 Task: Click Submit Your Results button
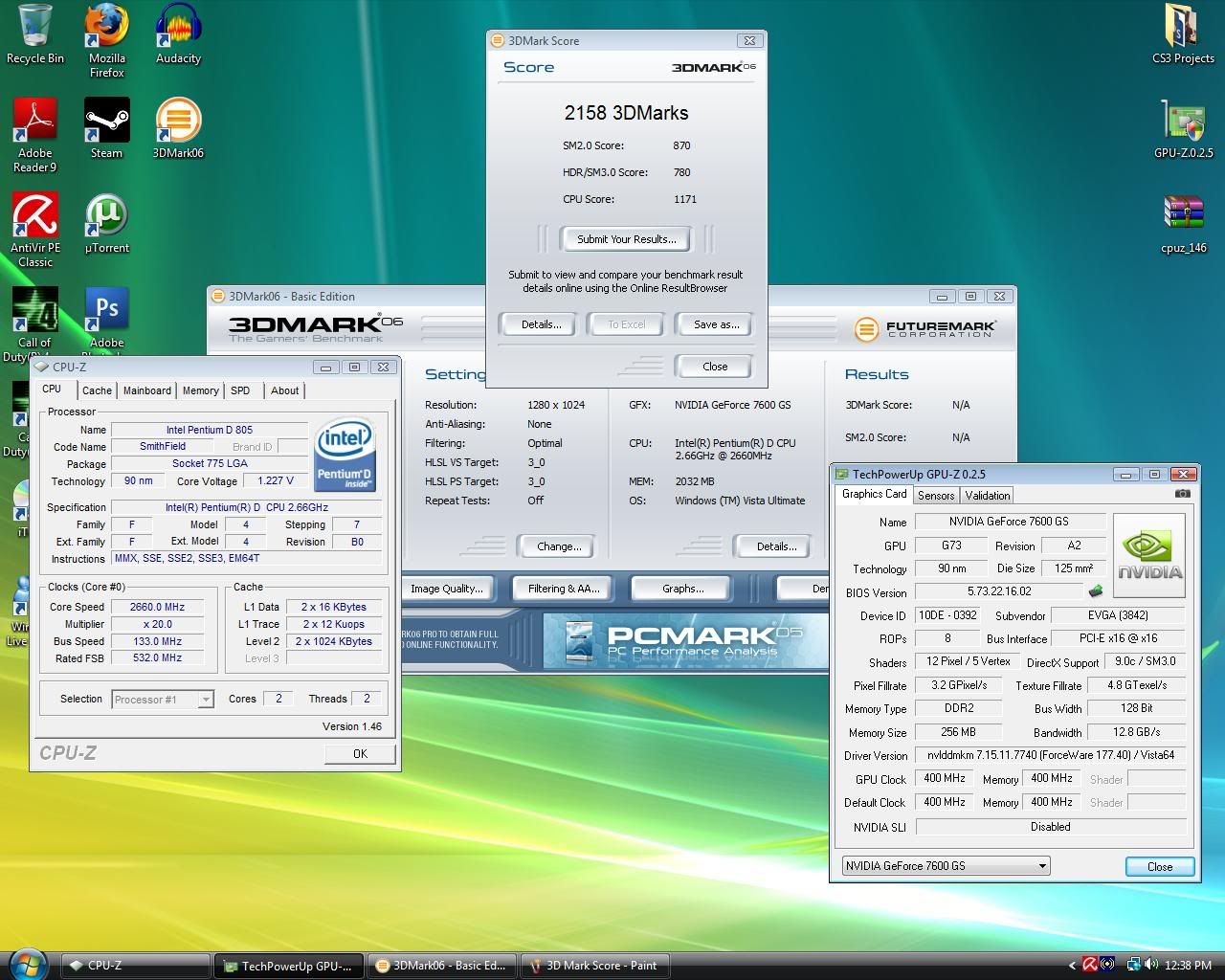(x=627, y=239)
